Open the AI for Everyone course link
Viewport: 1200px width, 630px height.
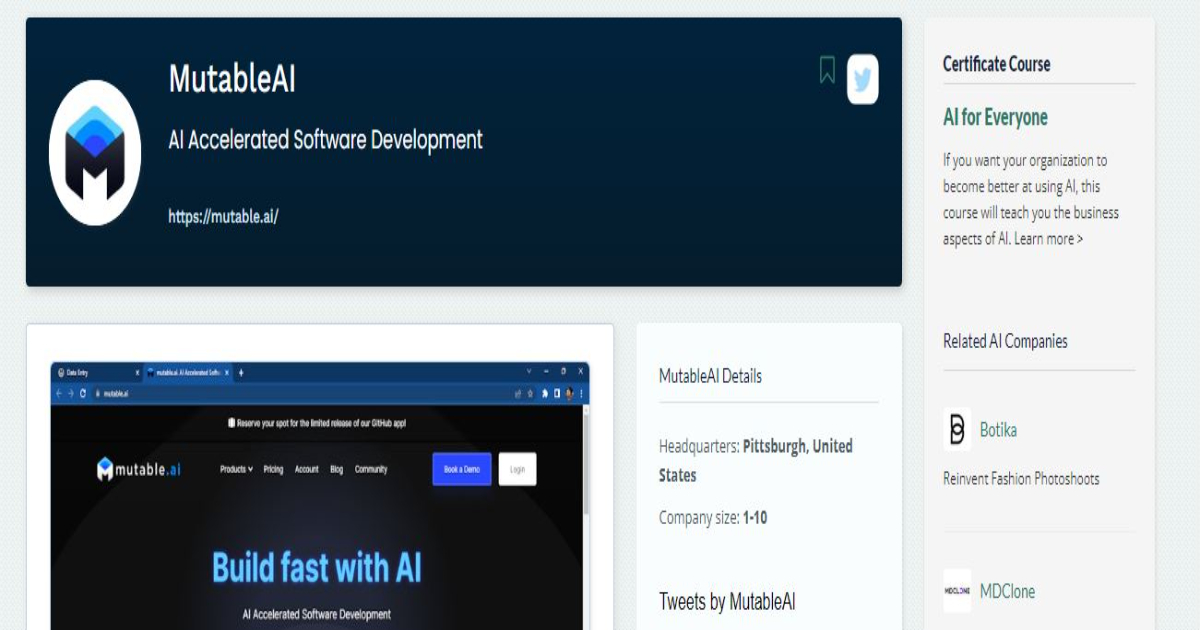click(x=995, y=117)
